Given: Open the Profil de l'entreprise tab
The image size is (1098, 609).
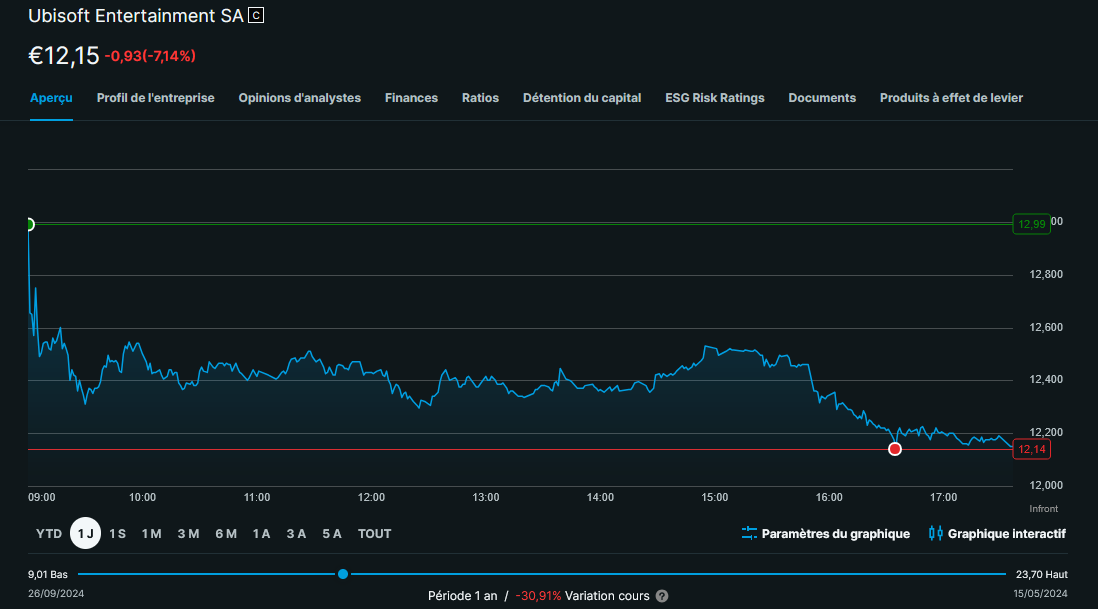Looking at the screenshot, I should (x=155, y=98).
